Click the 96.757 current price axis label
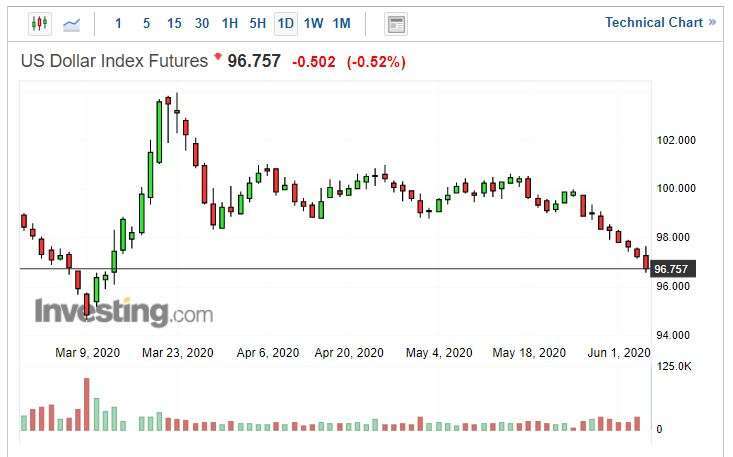Screen dimensions: 733x457 [x=672, y=269]
